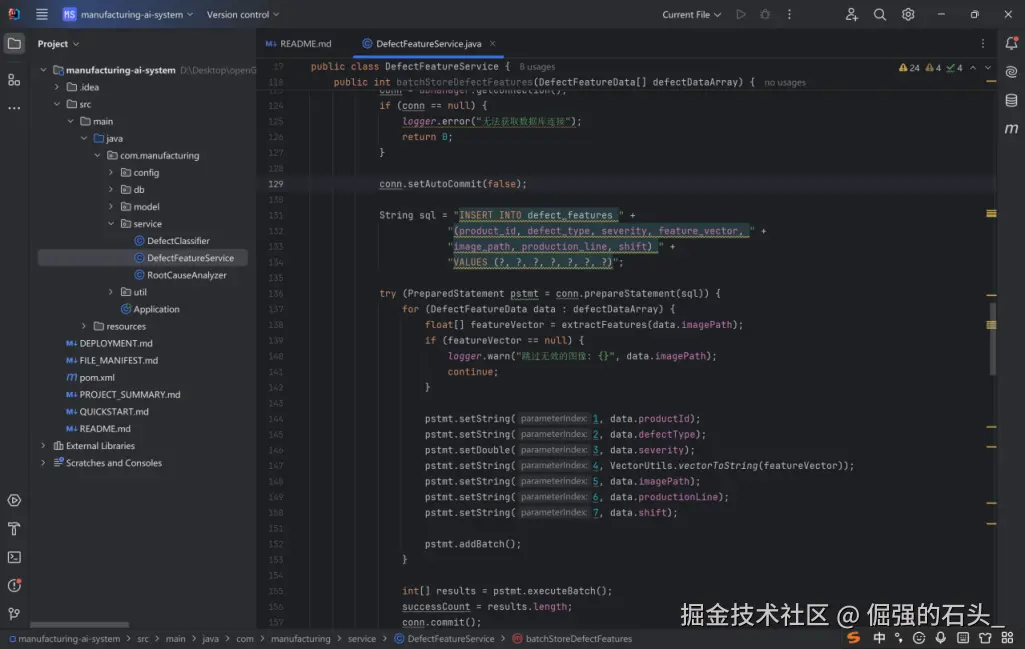Open the Version control dropdown

click(243, 15)
